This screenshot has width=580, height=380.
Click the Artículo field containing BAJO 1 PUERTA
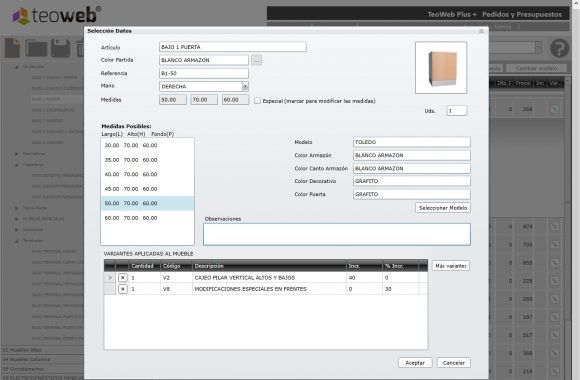(x=233, y=47)
